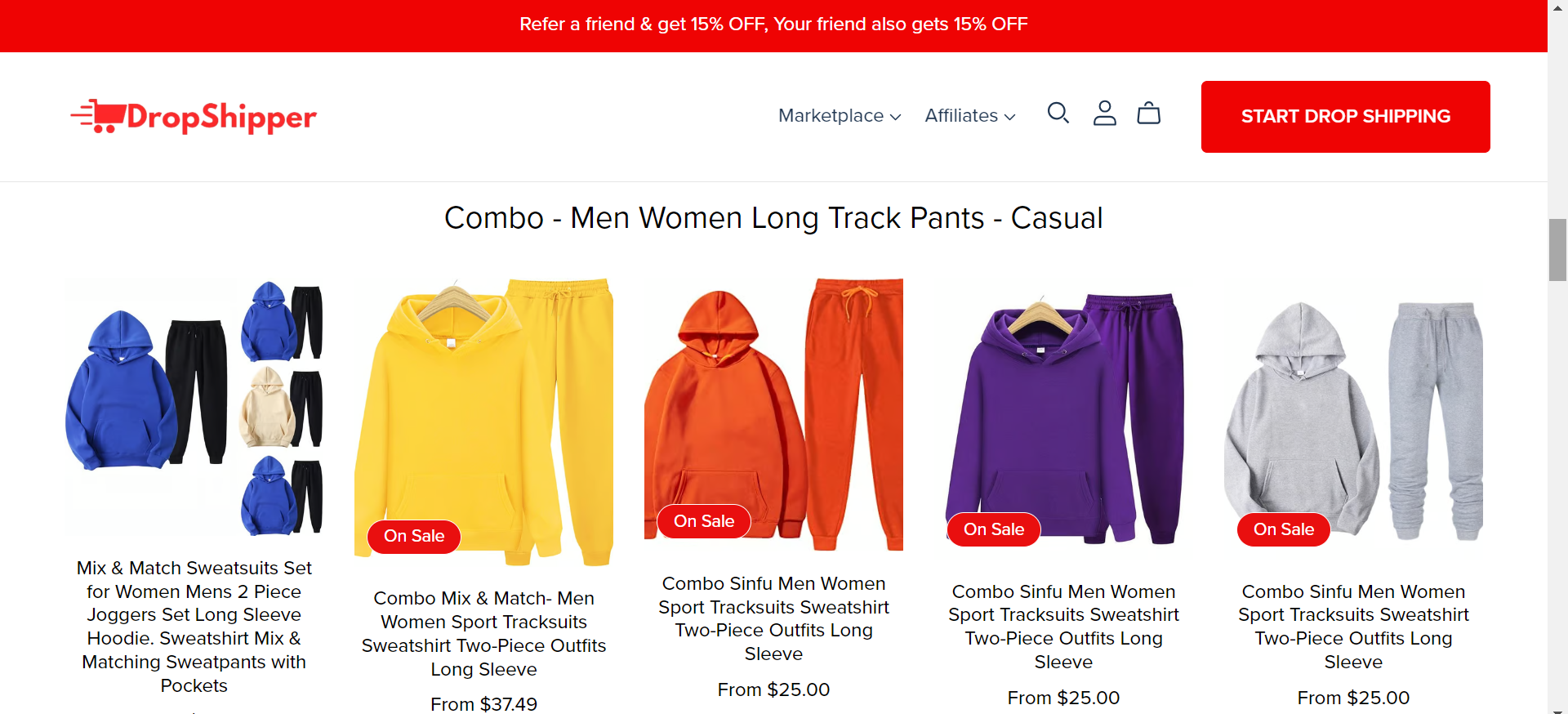Image resolution: width=1568 pixels, height=714 pixels.
Task: Expand the Affiliates dropdown menu
Action: (x=970, y=116)
